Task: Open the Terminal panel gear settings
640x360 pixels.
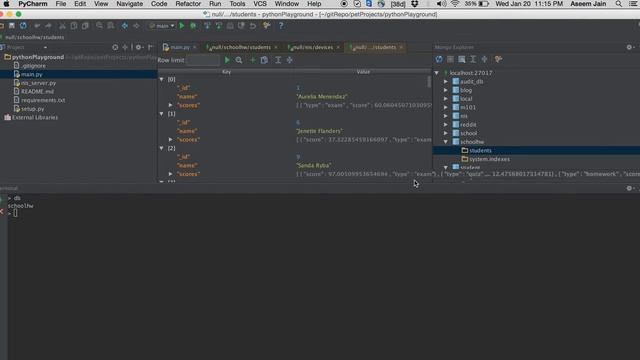Action: click(629, 188)
